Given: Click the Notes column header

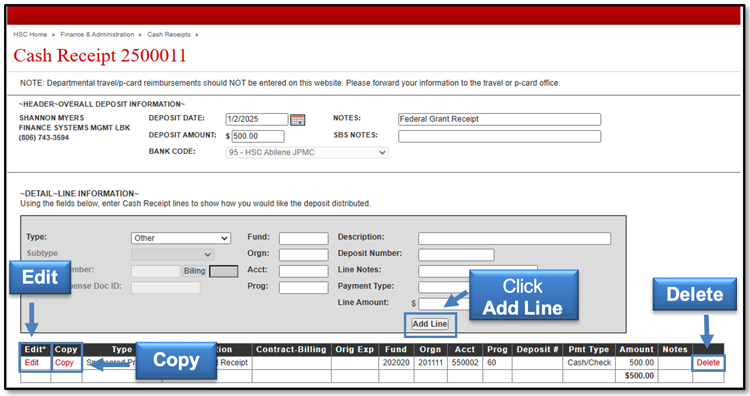Looking at the screenshot, I should [675, 350].
